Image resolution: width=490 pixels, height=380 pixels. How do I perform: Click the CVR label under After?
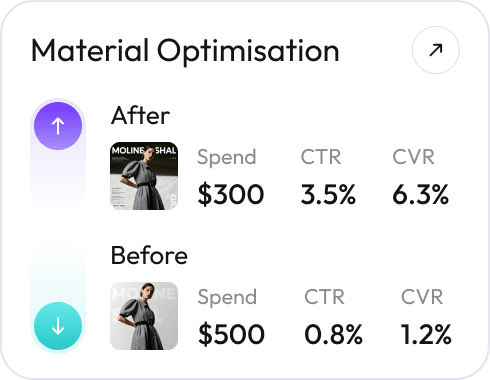pos(413,157)
